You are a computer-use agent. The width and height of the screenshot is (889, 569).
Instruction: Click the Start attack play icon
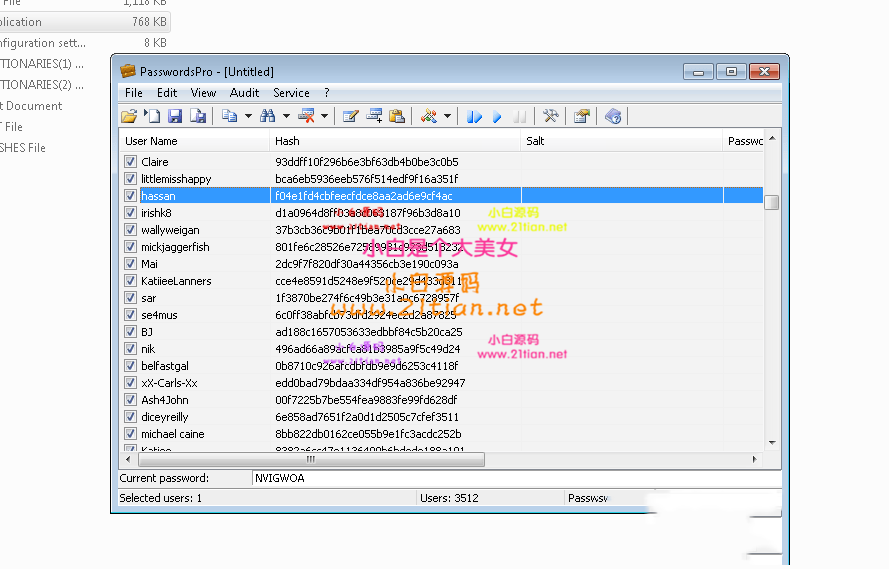tap(497, 117)
